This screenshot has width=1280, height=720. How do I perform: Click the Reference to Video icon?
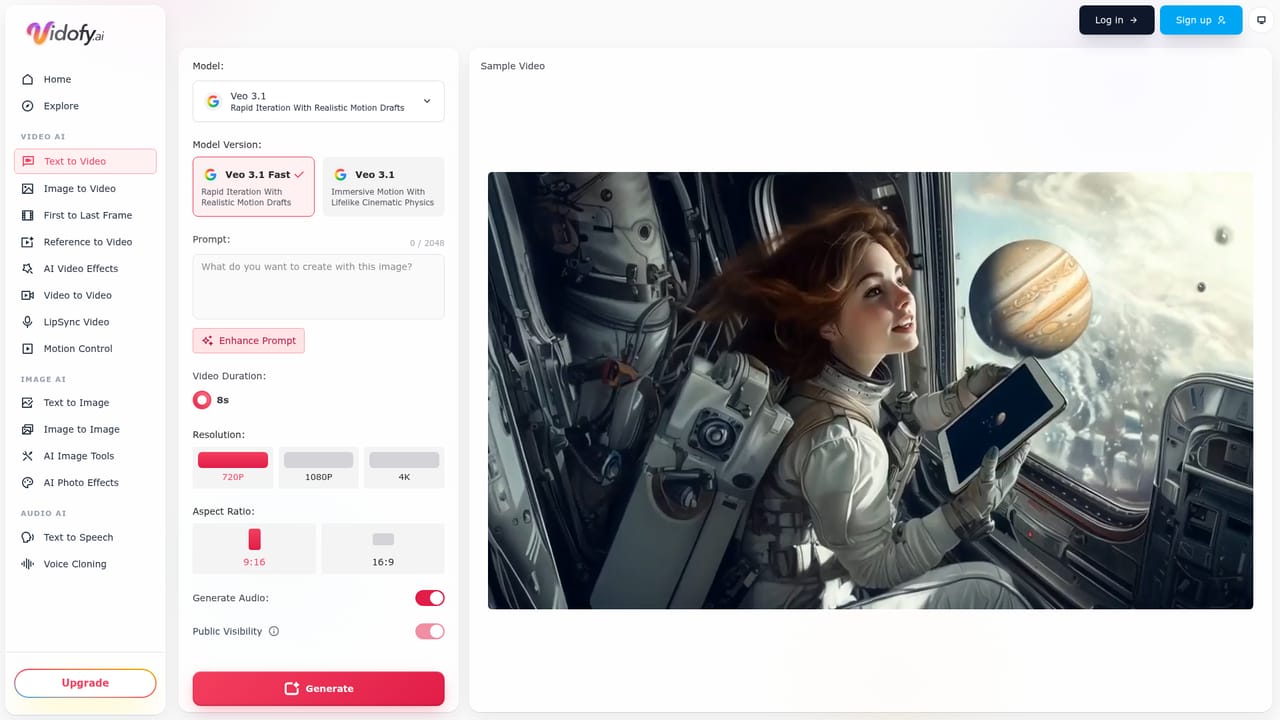tap(28, 242)
